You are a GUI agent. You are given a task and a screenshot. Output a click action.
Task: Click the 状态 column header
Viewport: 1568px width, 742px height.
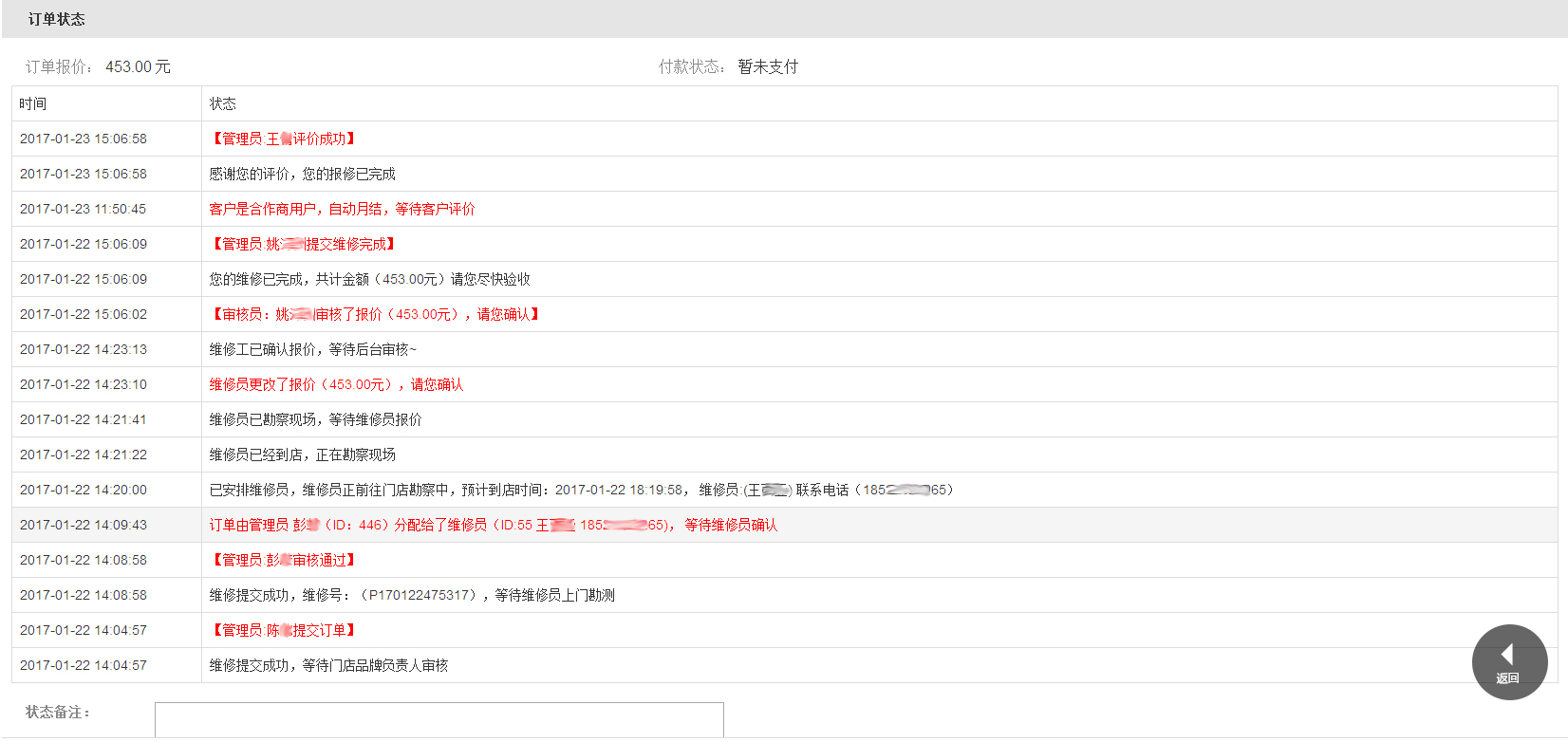coord(223,103)
